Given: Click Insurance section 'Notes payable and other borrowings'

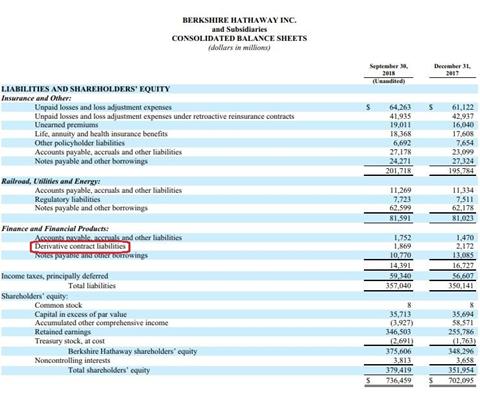Looking at the screenshot, I should click(x=91, y=161).
